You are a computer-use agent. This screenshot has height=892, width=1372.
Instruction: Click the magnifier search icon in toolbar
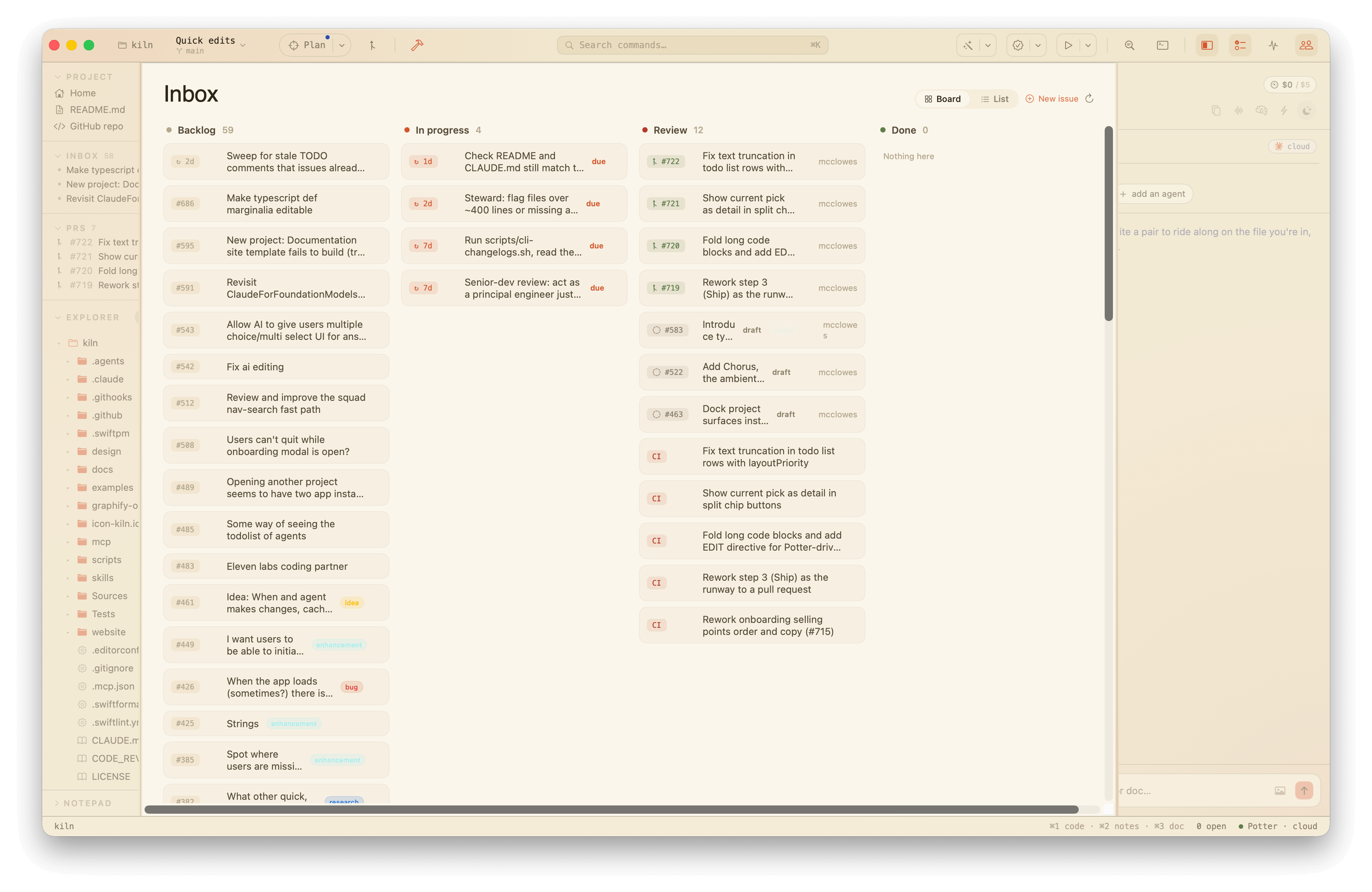pyautogui.click(x=1129, y=45)
